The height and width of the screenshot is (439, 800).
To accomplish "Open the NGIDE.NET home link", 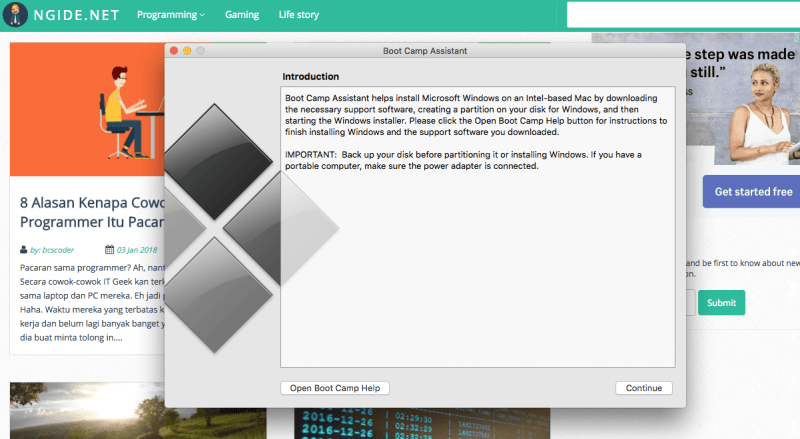I will (77, 15).
